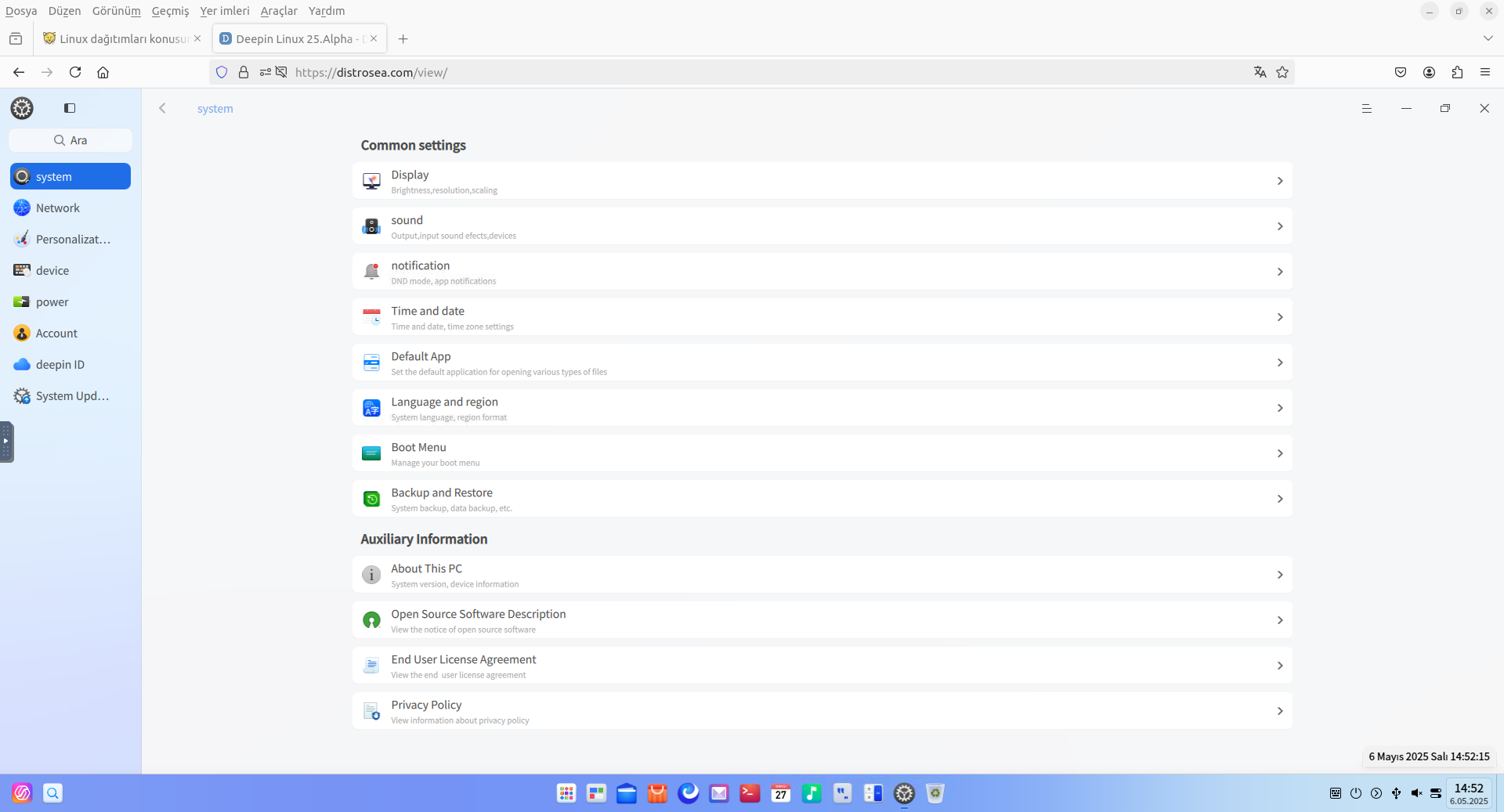Image resolution: width=1504 pixels, height=812 pixels.
Task: Launch the App Store orange bag icon
Action: point(657,793)
